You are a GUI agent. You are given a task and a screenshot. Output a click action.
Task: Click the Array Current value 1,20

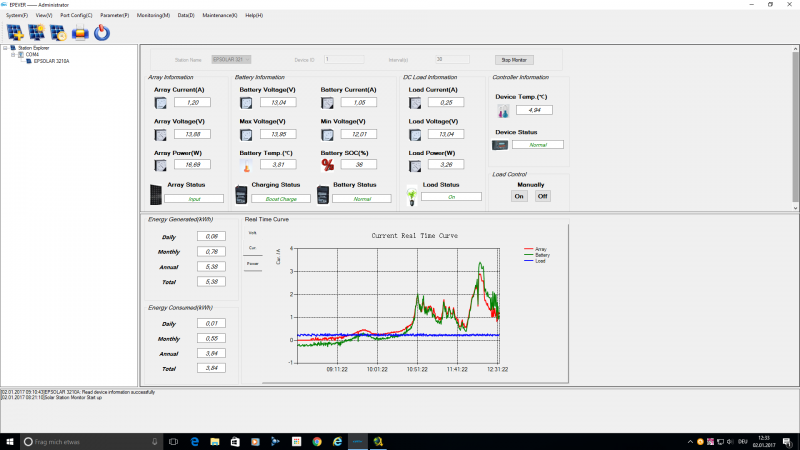click(x=192, y=103)
